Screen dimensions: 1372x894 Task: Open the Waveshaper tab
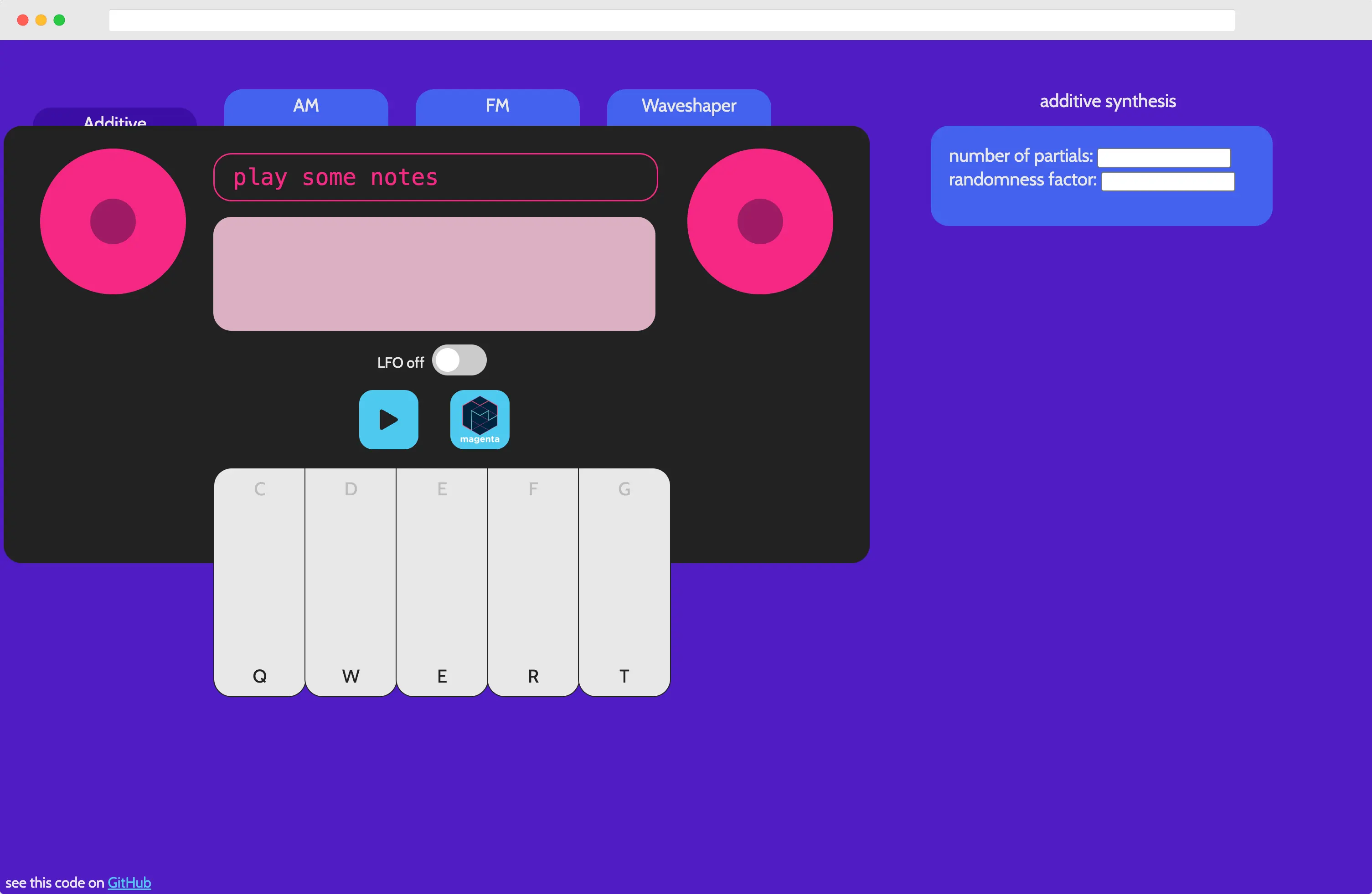[688, 107]
